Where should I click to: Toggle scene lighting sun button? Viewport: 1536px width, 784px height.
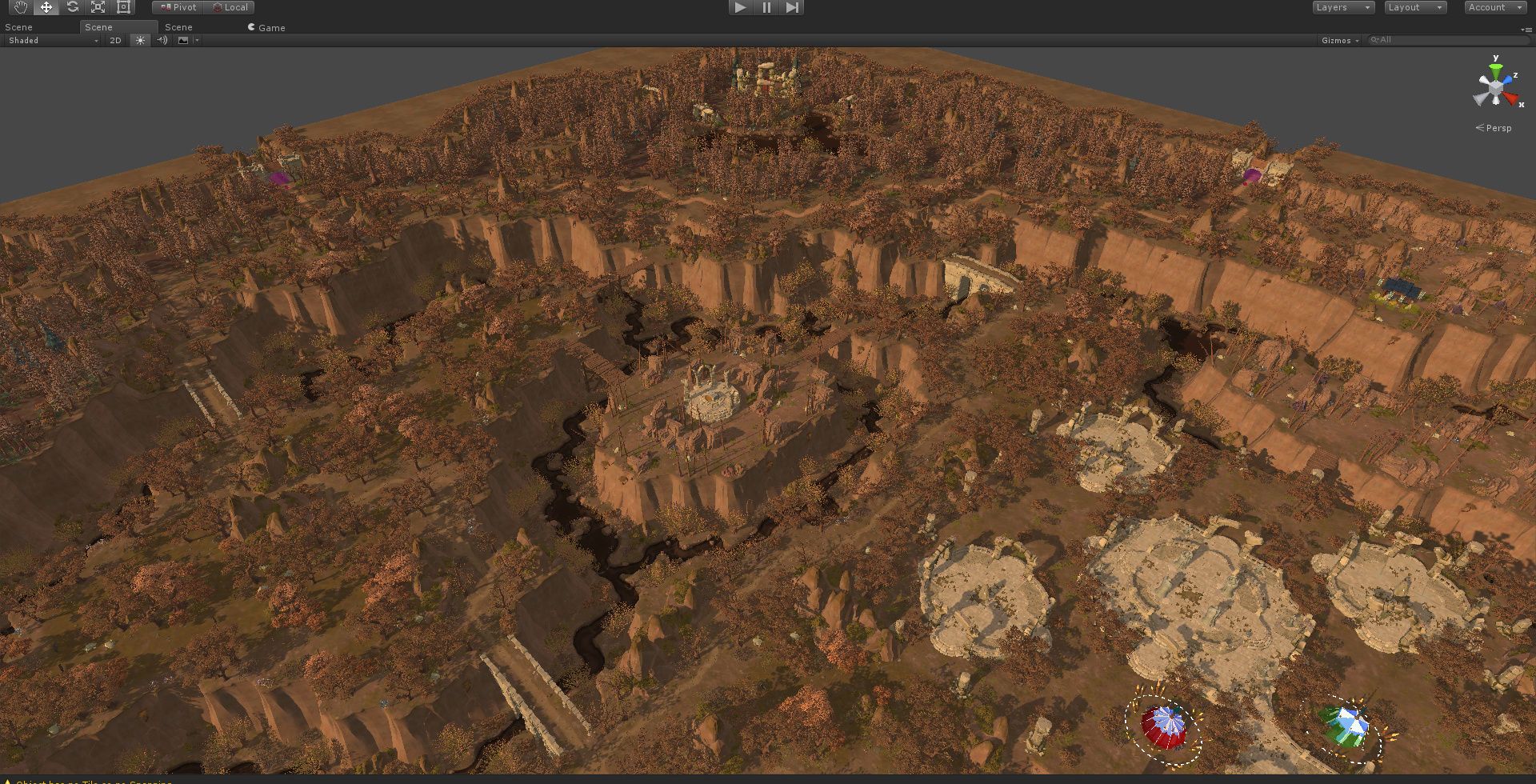pyautogui.click(x=140, y=40)
